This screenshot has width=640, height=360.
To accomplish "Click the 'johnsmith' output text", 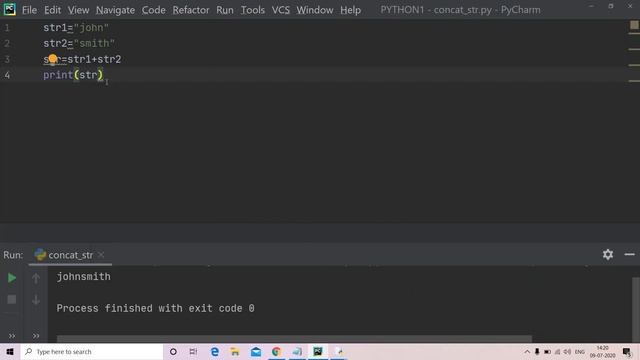I will (x=83, y=277).
